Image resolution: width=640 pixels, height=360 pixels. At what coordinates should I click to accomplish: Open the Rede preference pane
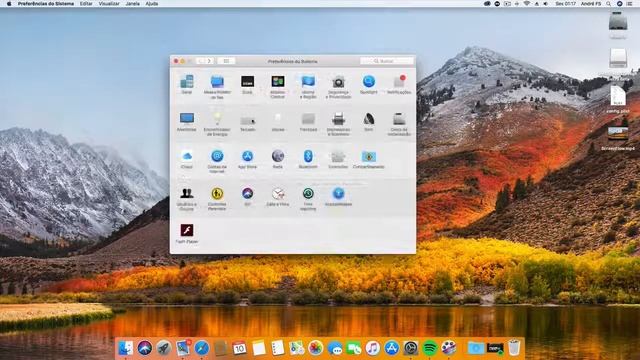click(278, 159)
